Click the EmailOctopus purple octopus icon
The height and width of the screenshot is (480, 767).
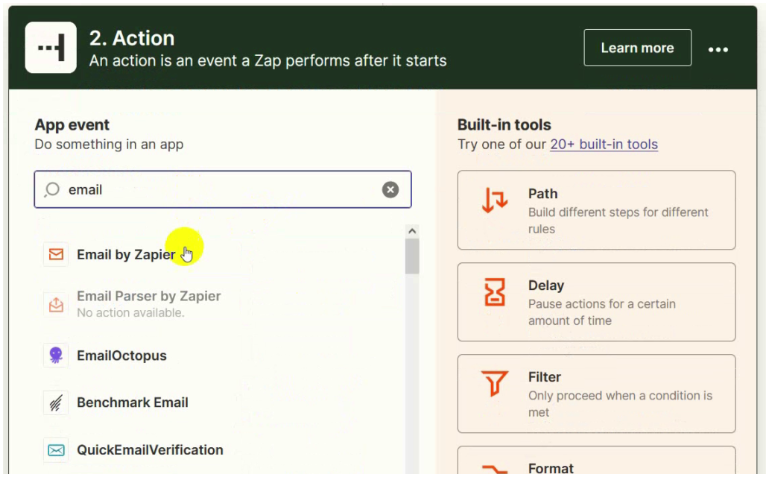56,355
